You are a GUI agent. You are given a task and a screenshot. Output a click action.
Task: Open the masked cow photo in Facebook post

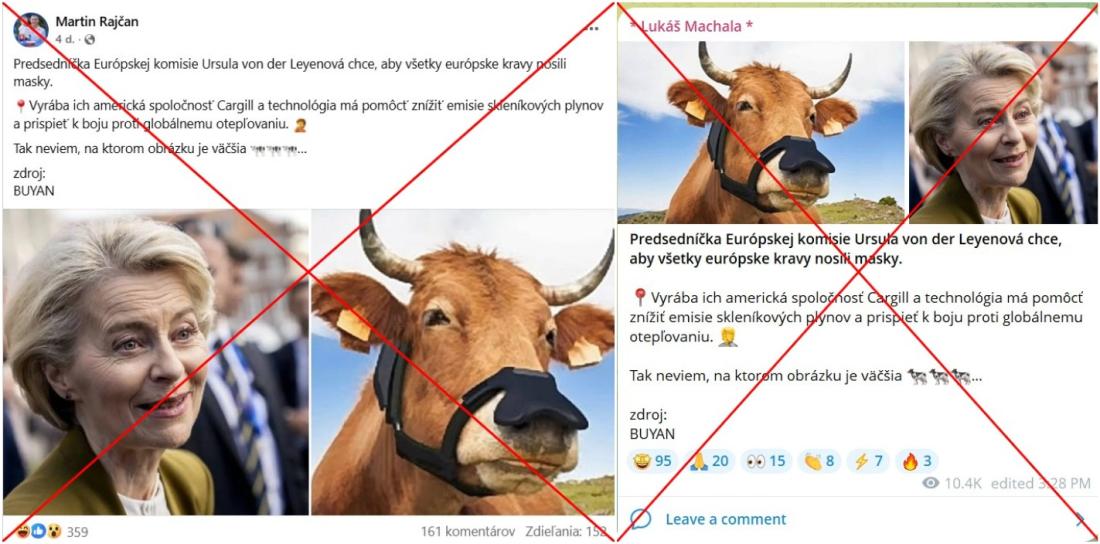click(x=463, y=362)
